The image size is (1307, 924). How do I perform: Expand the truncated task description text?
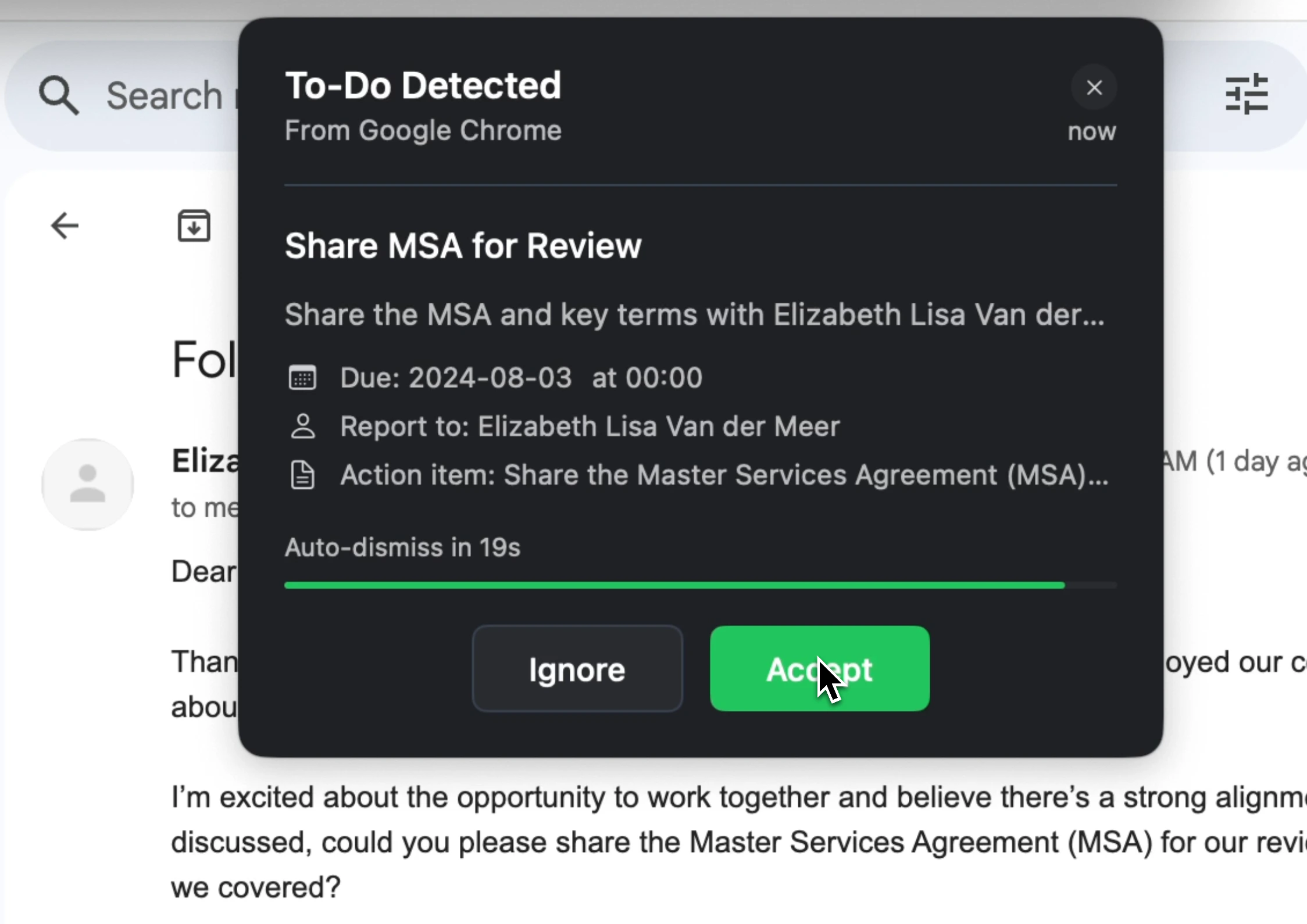pos(694,316)
